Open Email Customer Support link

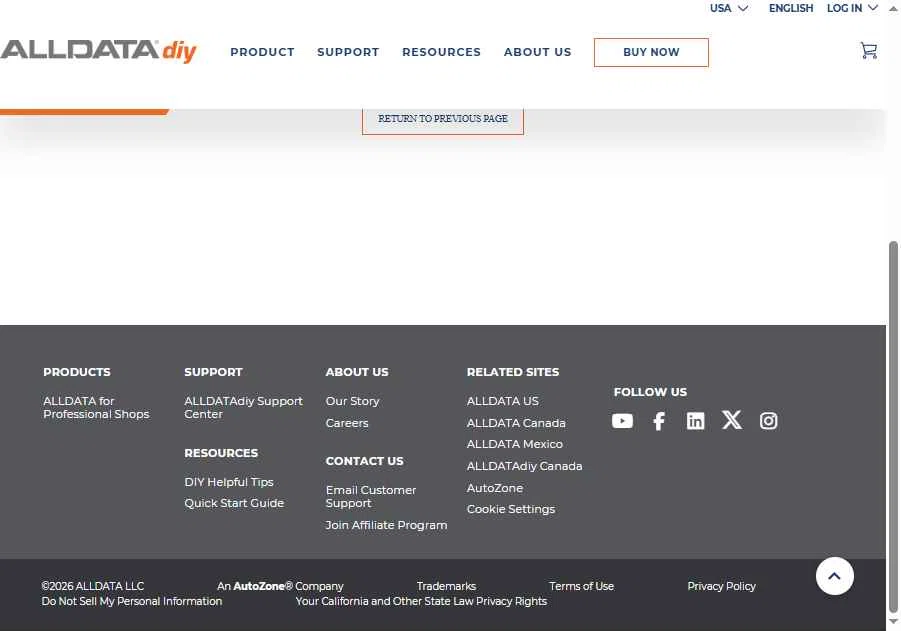point(371,496)
